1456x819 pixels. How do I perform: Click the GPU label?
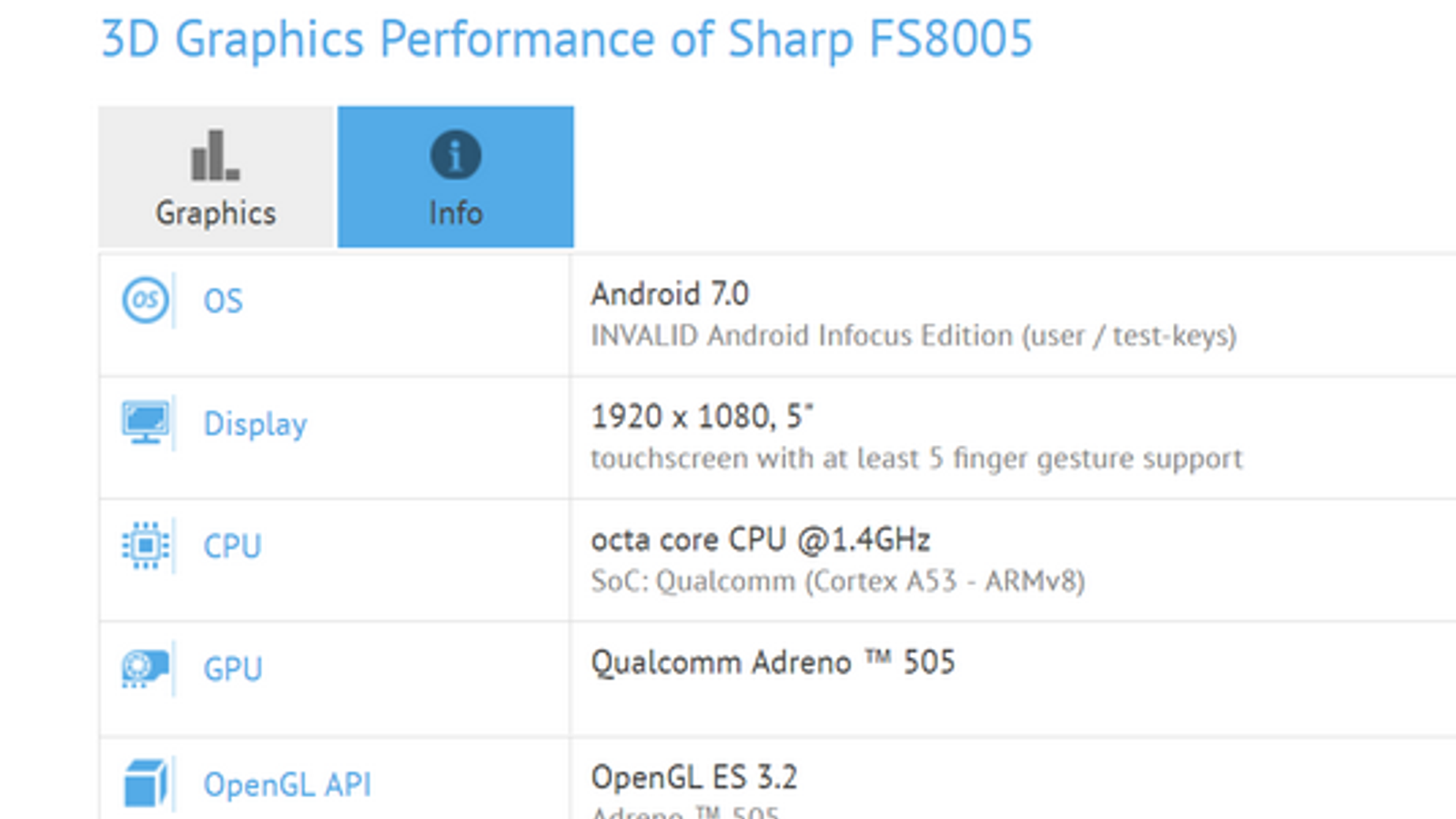point(233,669)
